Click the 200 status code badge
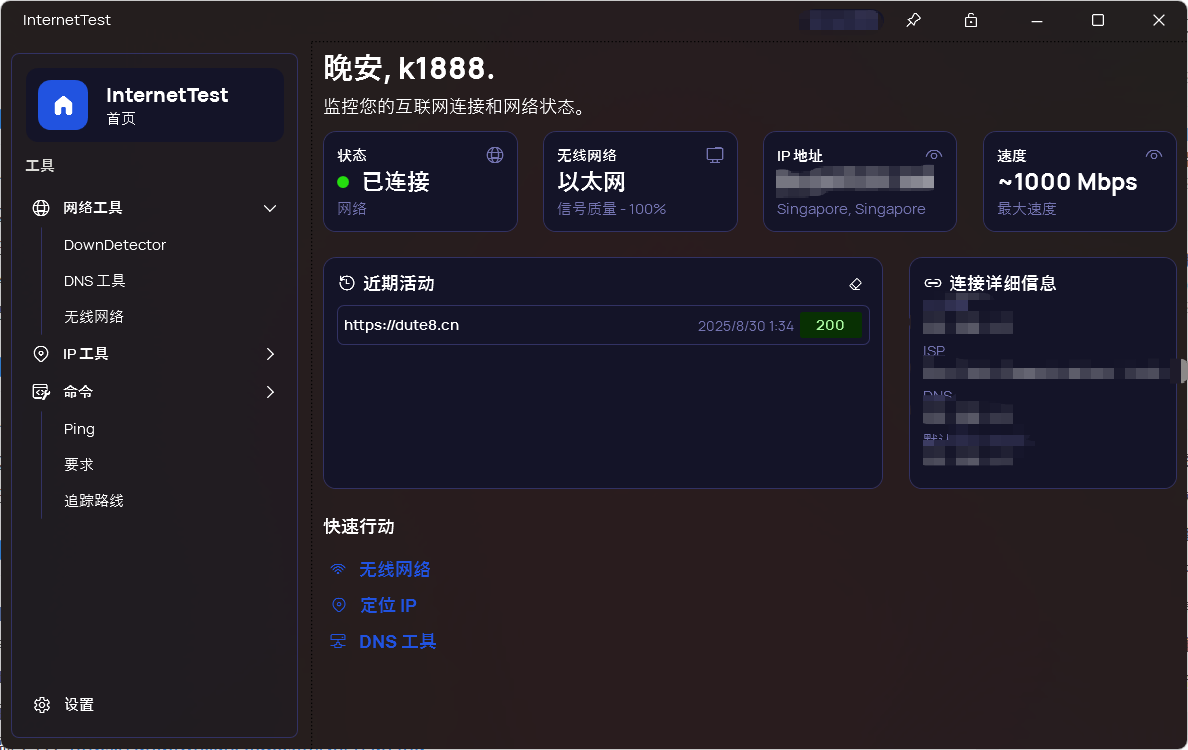The image size is (1188, 750). [x=830, y=325]
